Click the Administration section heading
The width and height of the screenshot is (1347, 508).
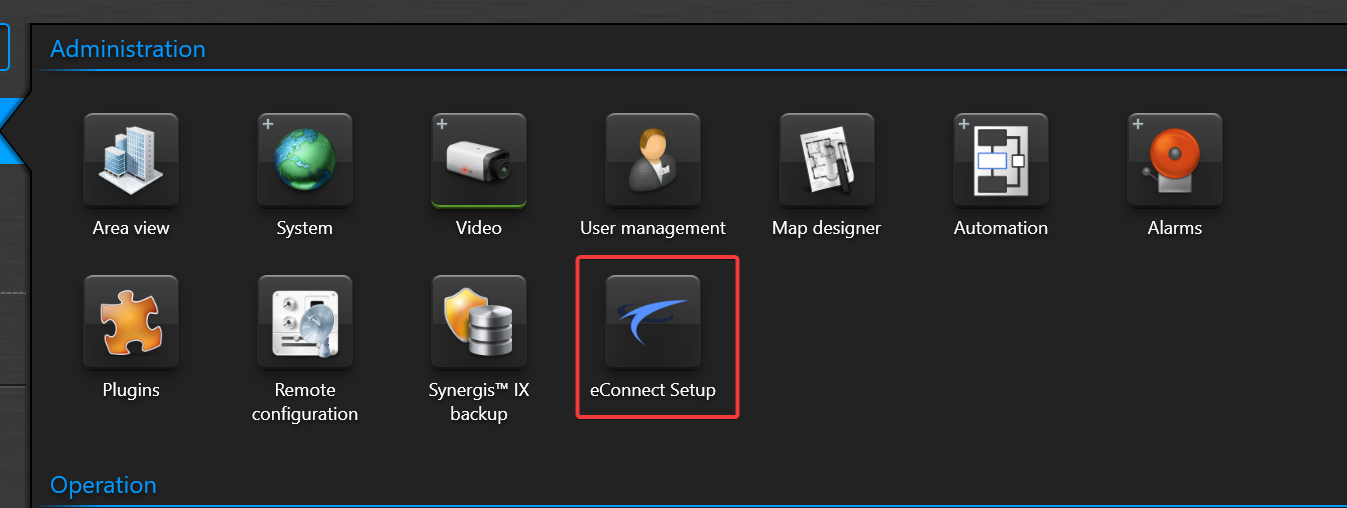click(x=128, y=49)
